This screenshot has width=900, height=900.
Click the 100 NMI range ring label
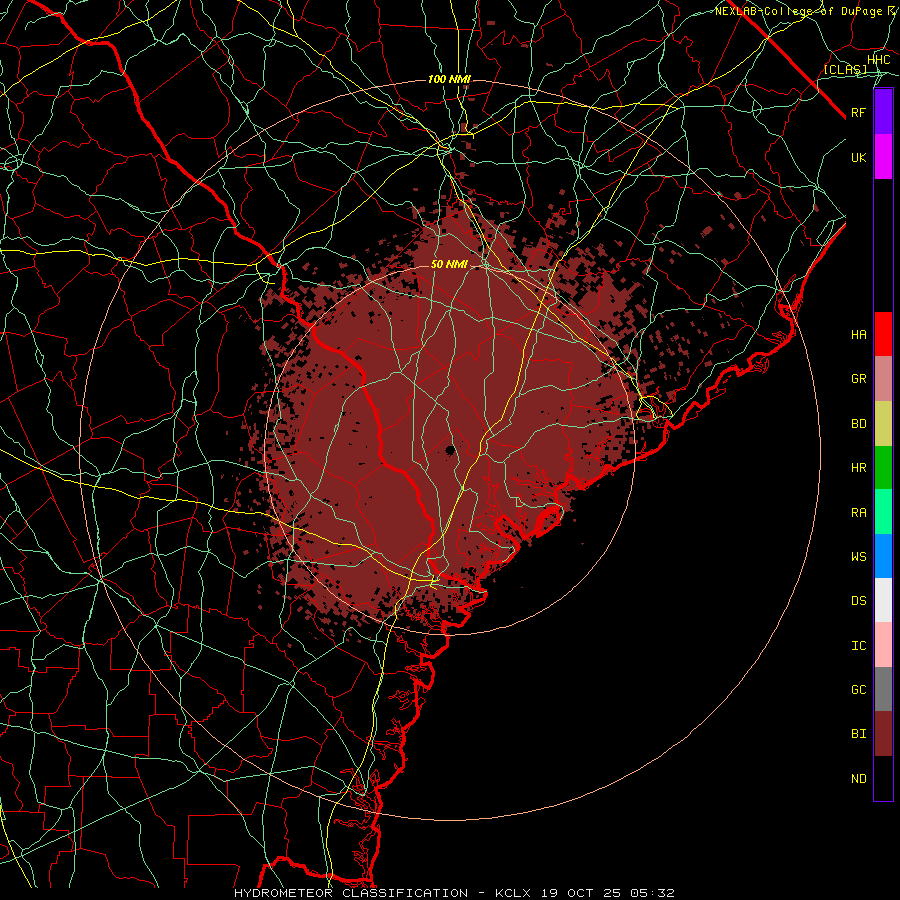pos(449,79)
